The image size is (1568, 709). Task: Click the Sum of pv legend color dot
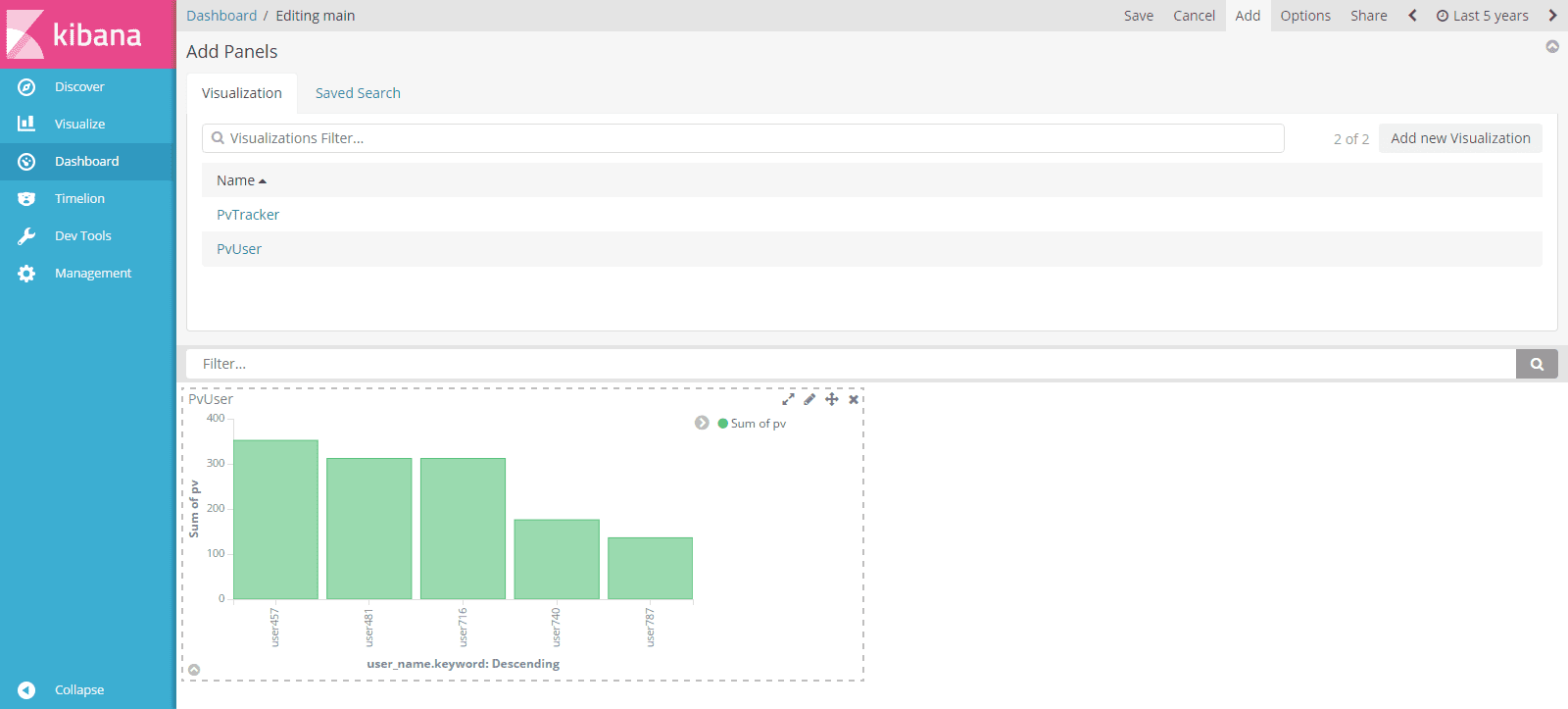(723, 424)
